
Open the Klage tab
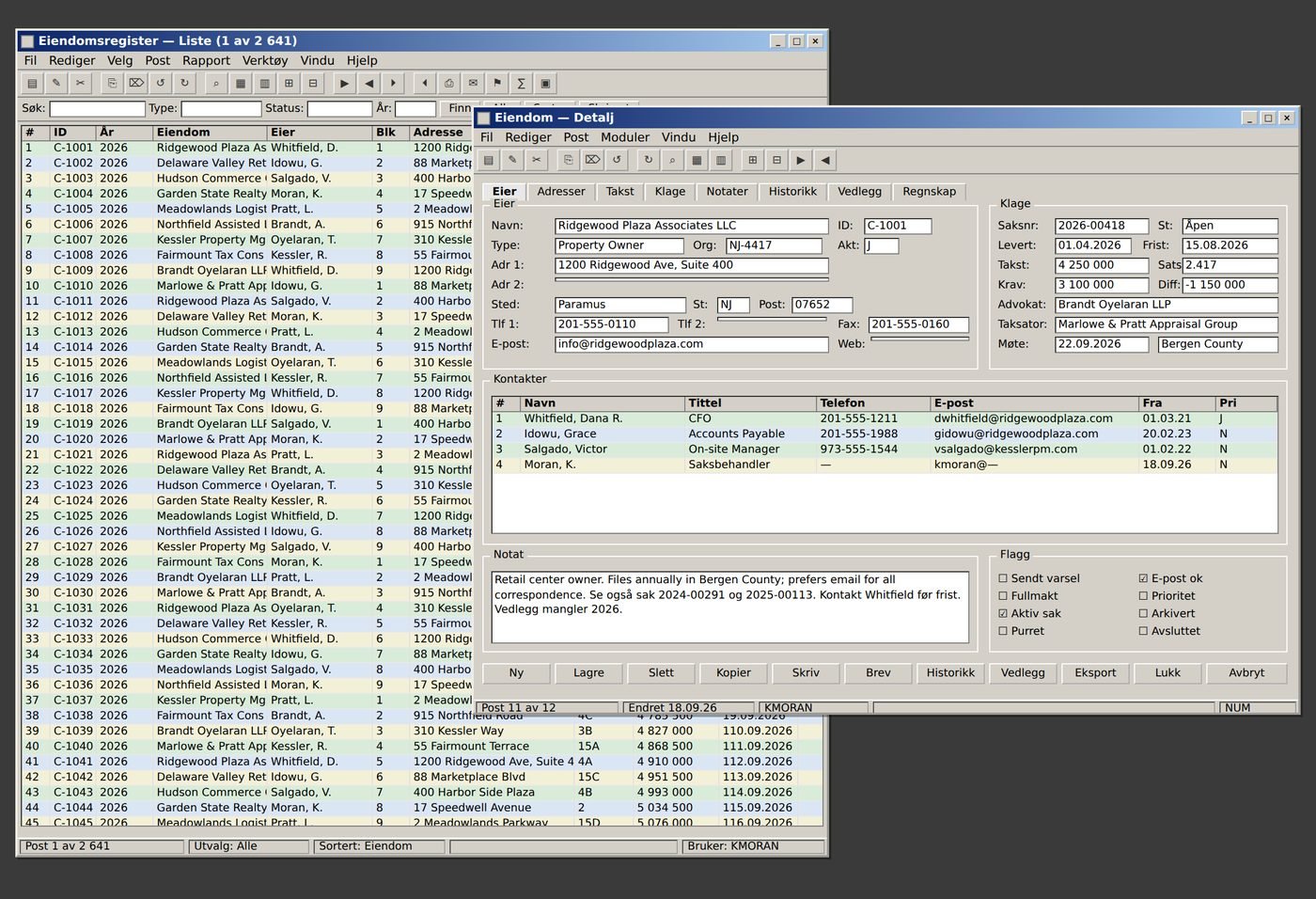click(670, 192)
